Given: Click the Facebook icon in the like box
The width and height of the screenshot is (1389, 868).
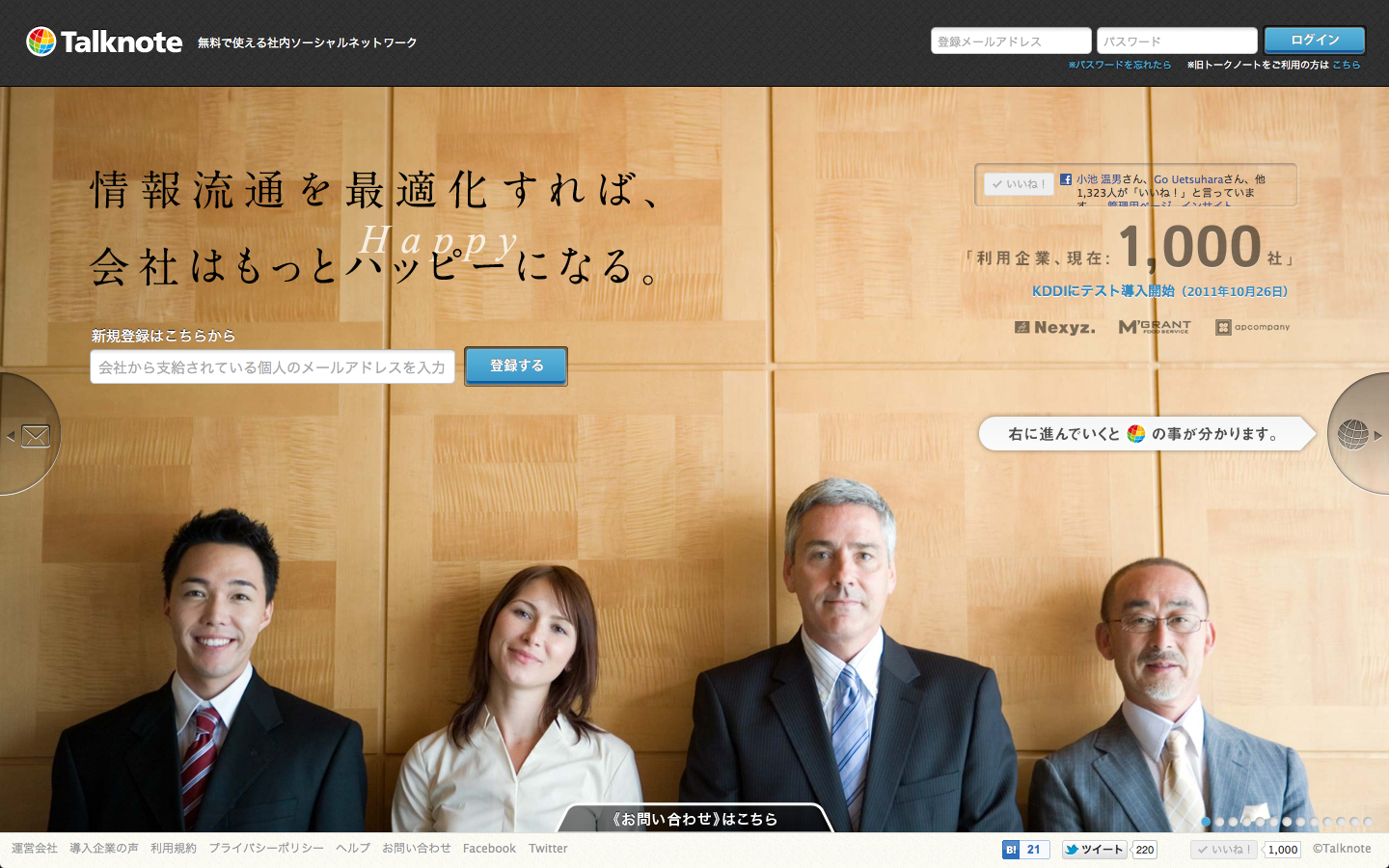Looking at the screenshot, I should 1065,178.
